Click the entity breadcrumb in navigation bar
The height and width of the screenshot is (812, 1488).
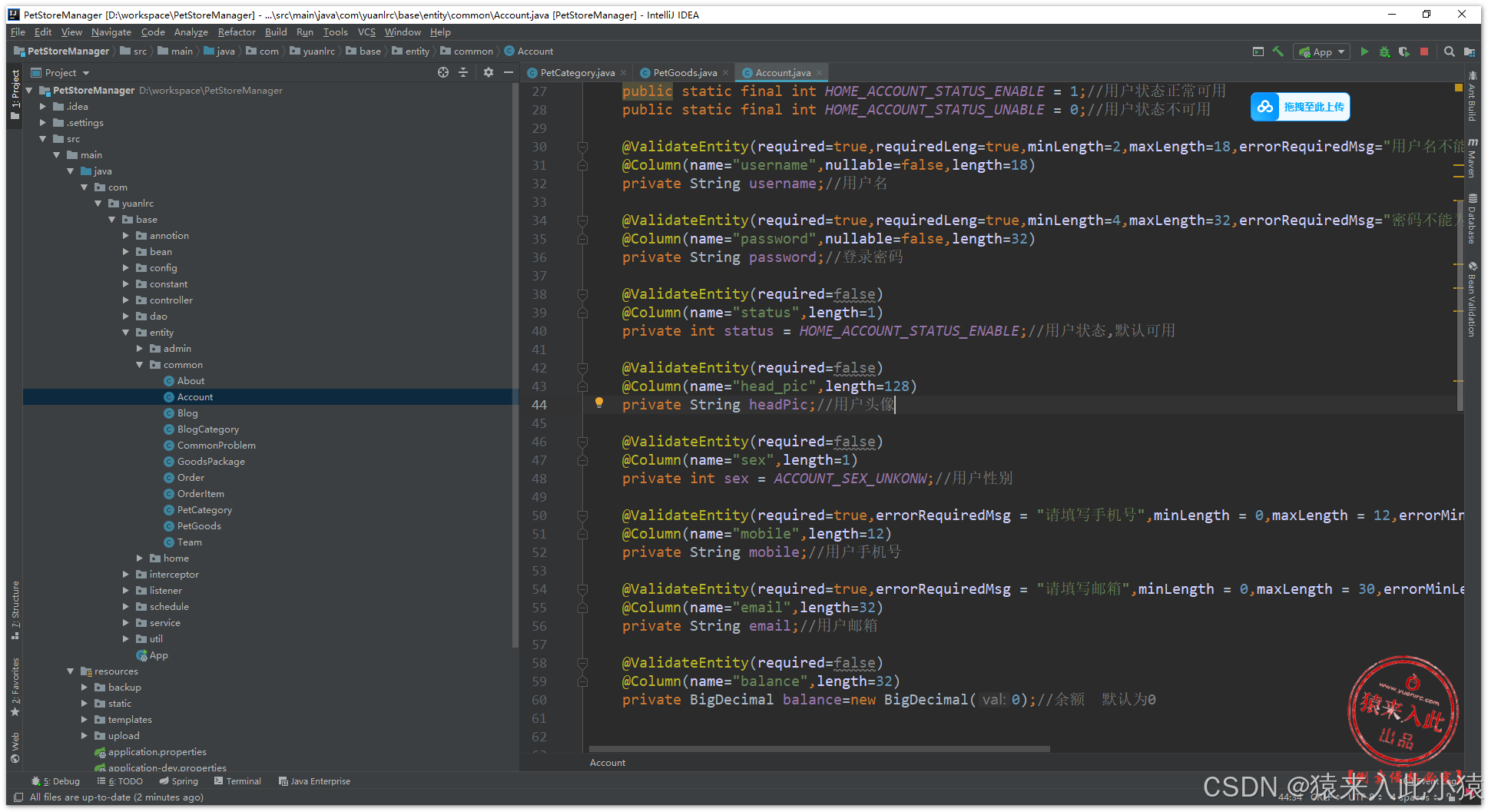coord(411,51)
